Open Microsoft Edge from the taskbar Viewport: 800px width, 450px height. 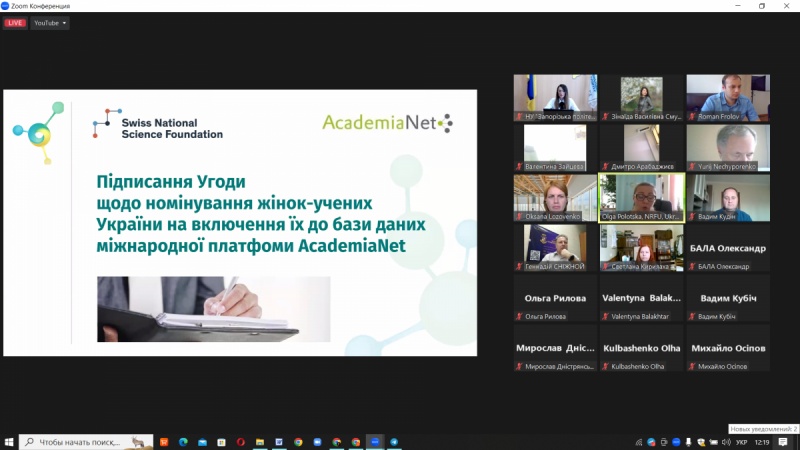(183, 442)
